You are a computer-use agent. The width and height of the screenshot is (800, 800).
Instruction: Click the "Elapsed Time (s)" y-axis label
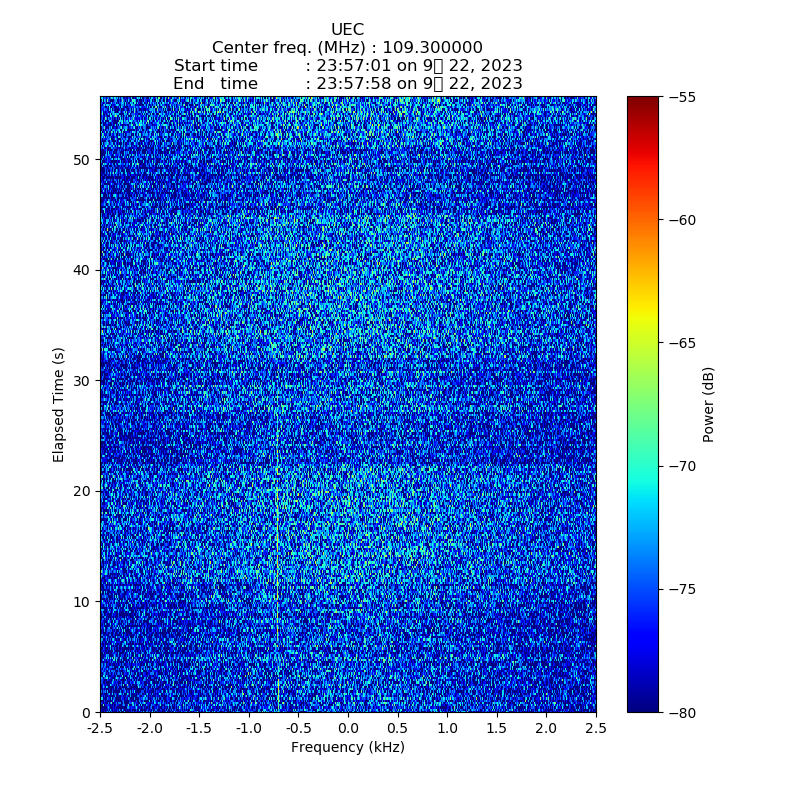point(59,404)
